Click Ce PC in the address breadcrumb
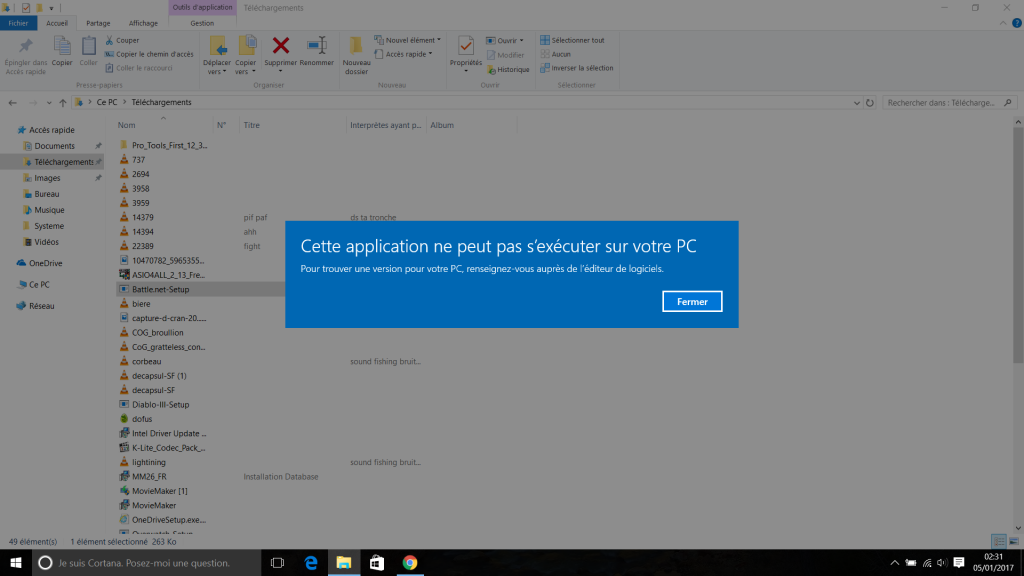Viewport: 1024px width, 576px height. click(107, 103)
